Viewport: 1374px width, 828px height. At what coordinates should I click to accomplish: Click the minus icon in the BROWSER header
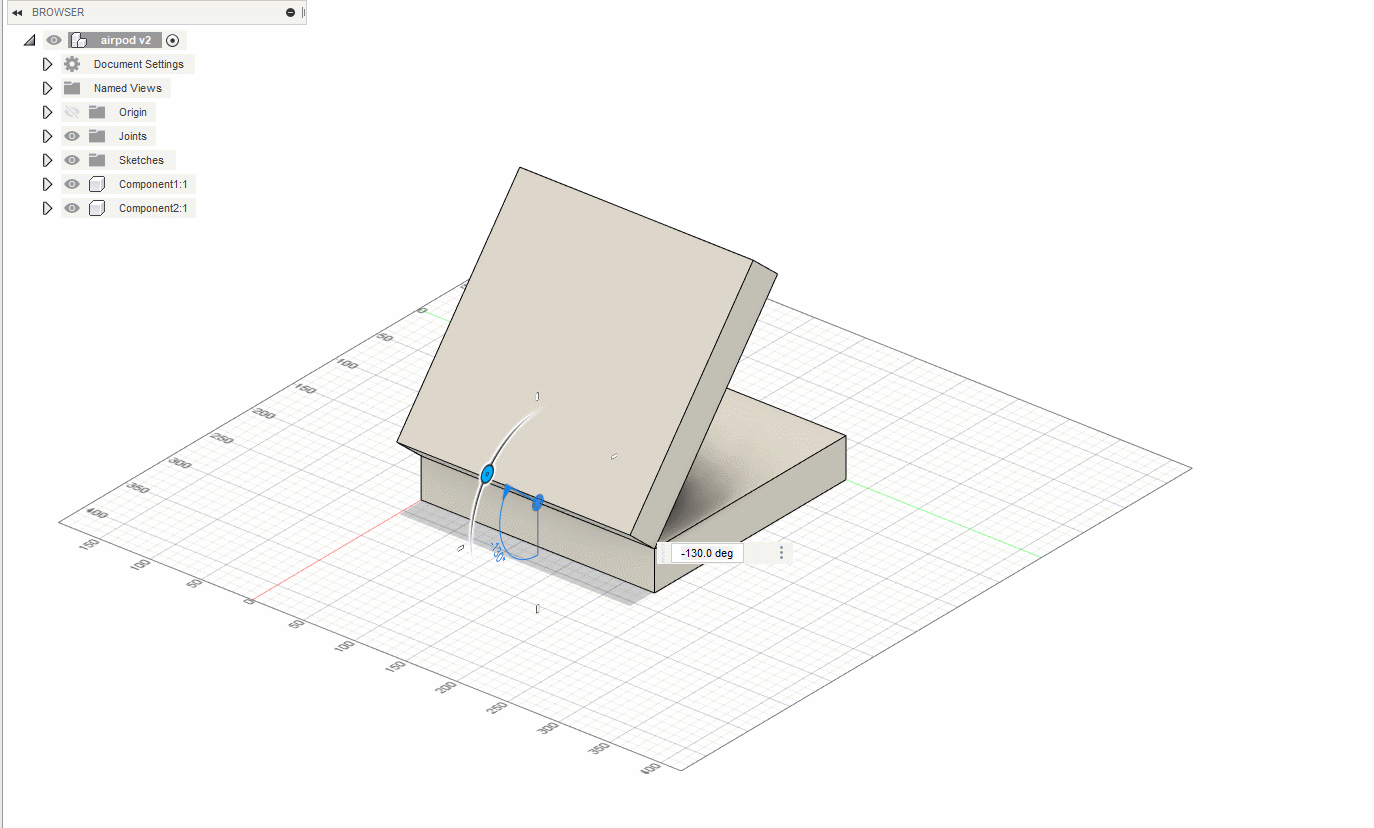point(289,12)
